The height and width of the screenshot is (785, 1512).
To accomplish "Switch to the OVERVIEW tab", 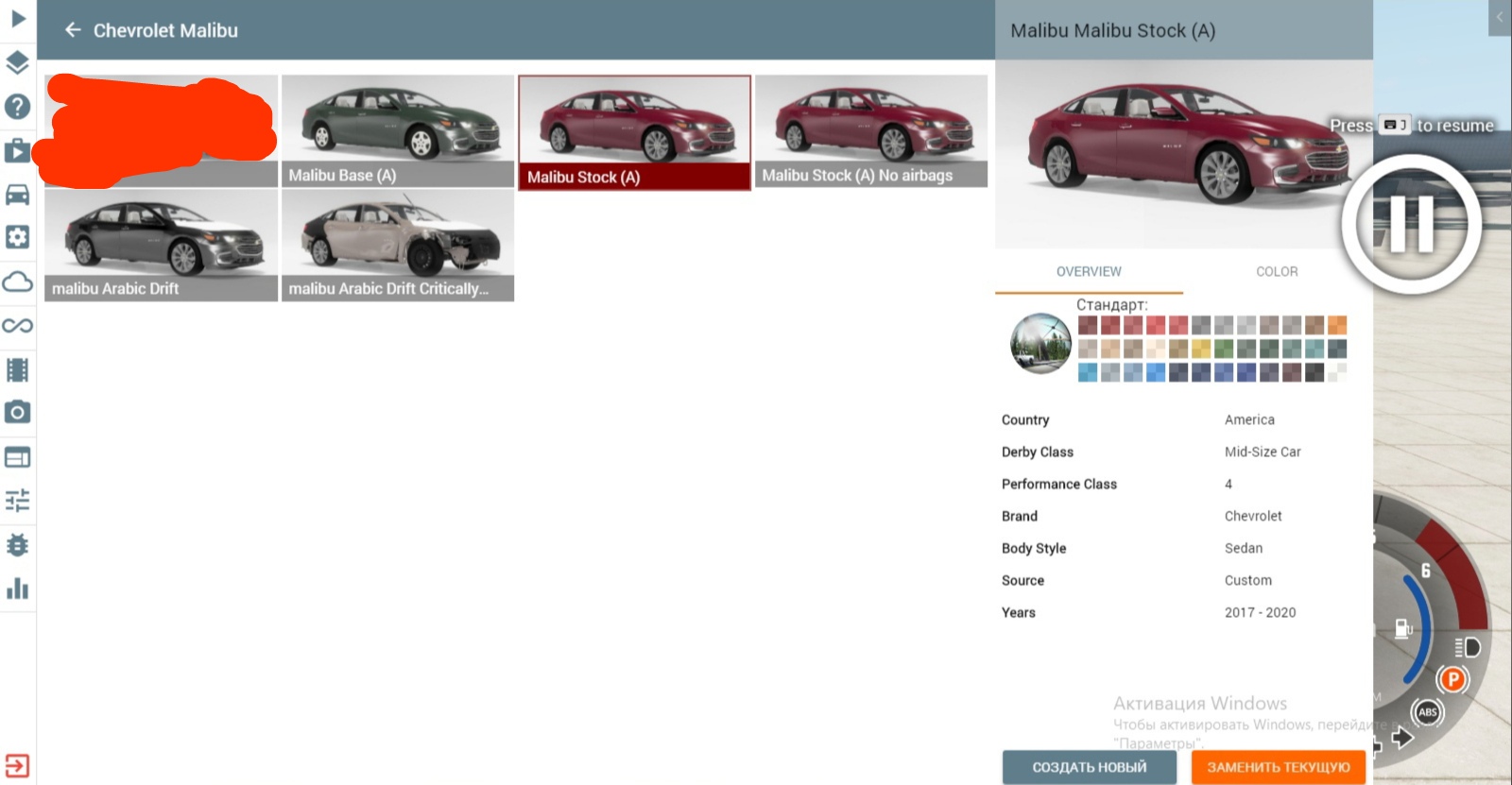I will 1089,271.
